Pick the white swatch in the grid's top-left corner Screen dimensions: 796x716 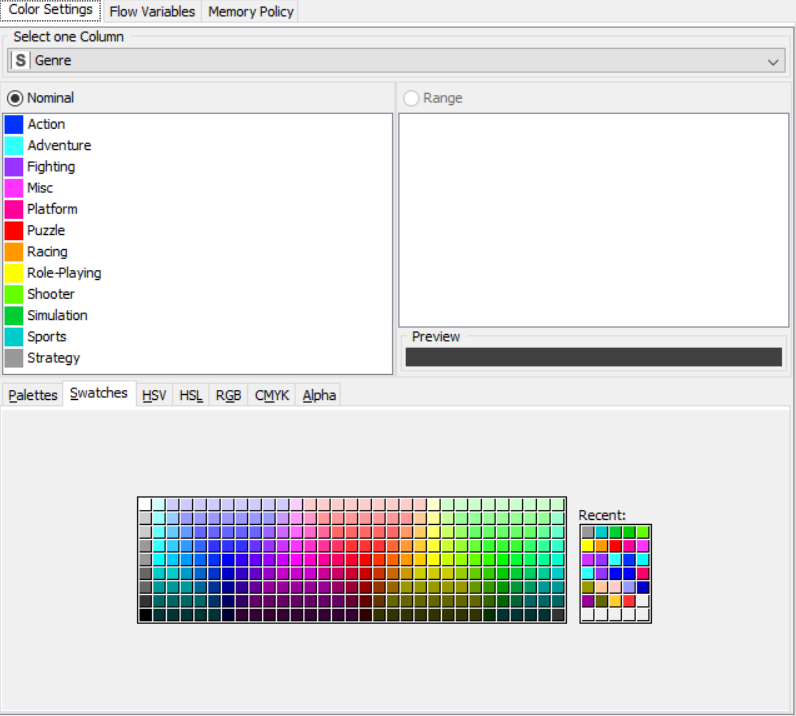point(145,504)
